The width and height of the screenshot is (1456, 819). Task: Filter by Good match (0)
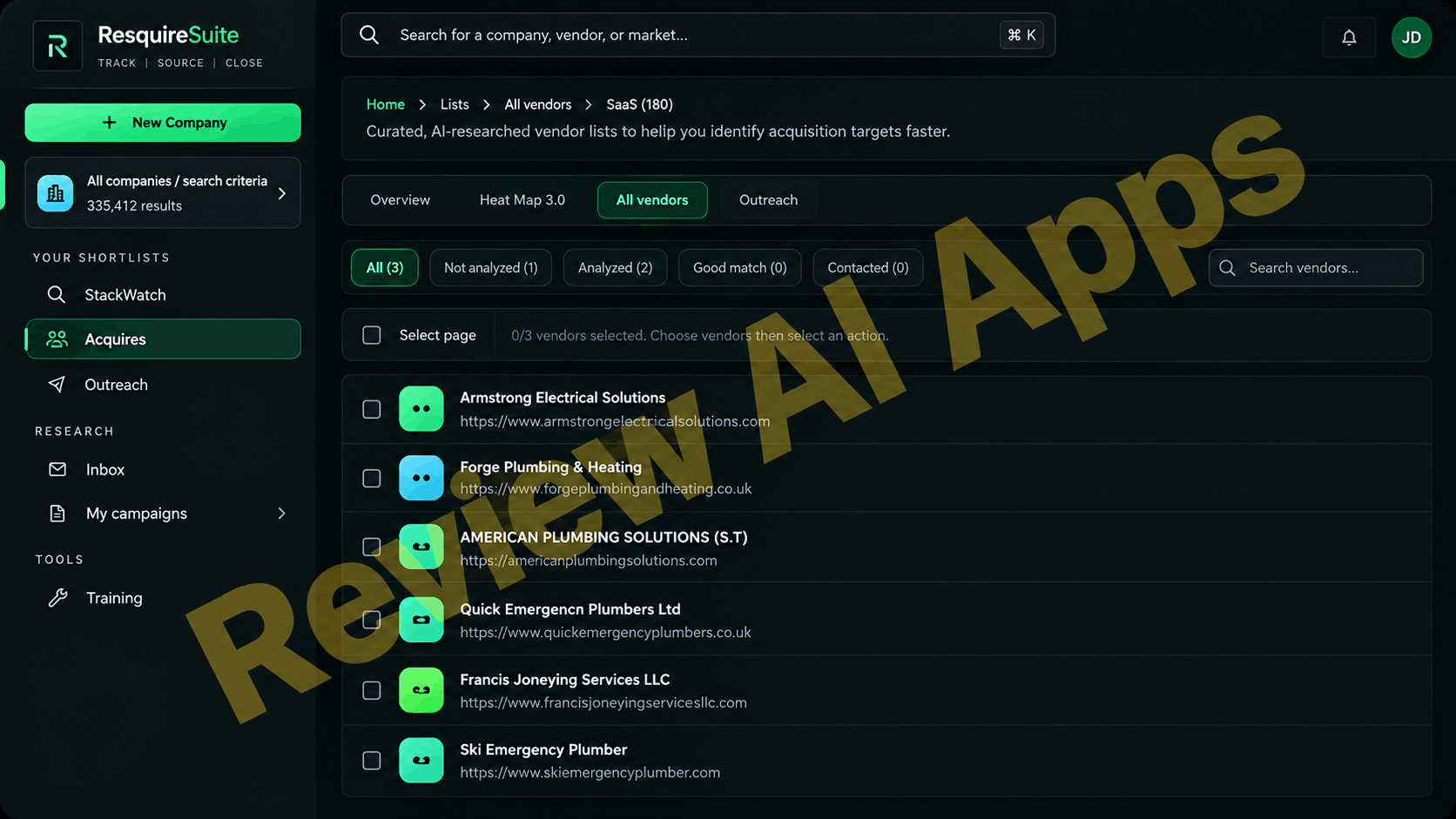coord(740,268)
